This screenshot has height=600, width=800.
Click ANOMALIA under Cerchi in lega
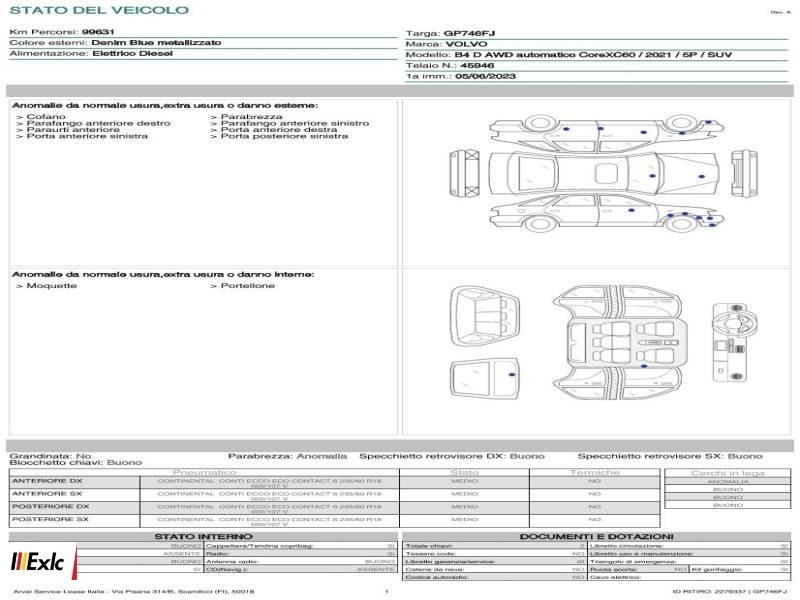coord(728,482)
